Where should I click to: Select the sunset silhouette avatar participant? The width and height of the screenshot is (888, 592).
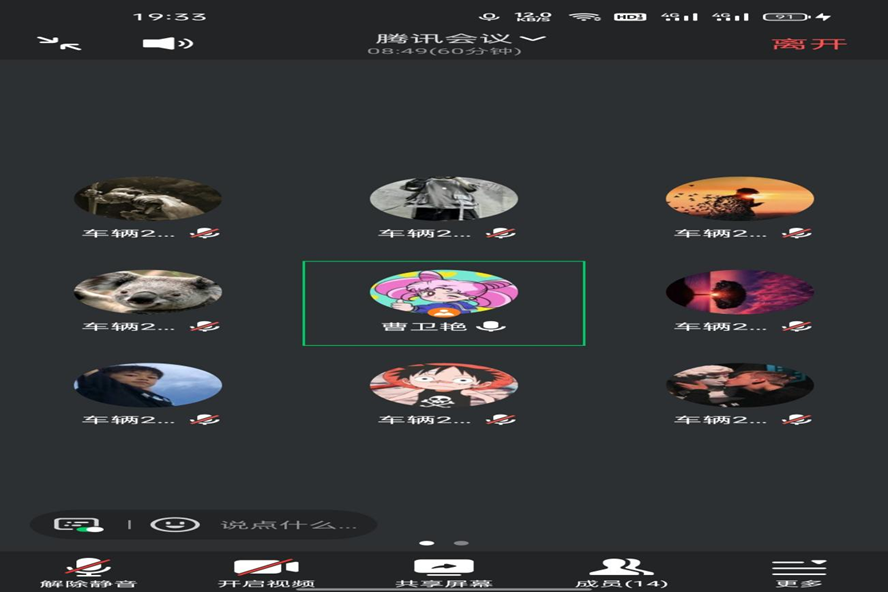[739, 198]
